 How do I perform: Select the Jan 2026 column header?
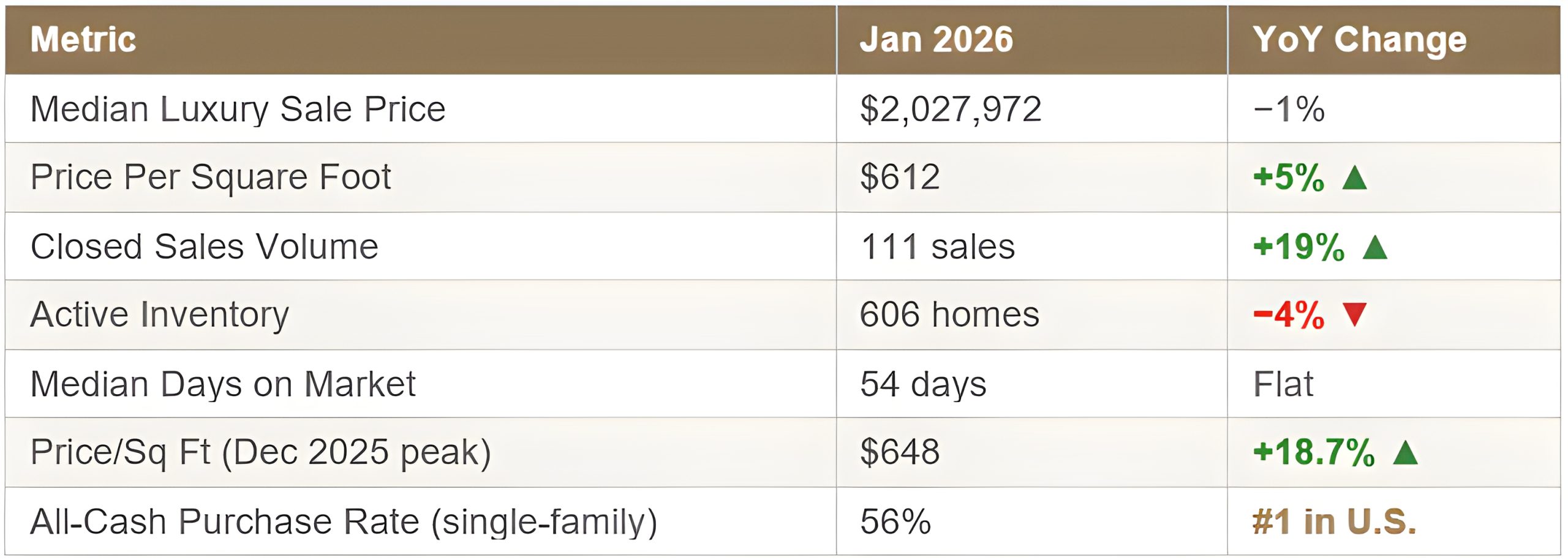936,40
